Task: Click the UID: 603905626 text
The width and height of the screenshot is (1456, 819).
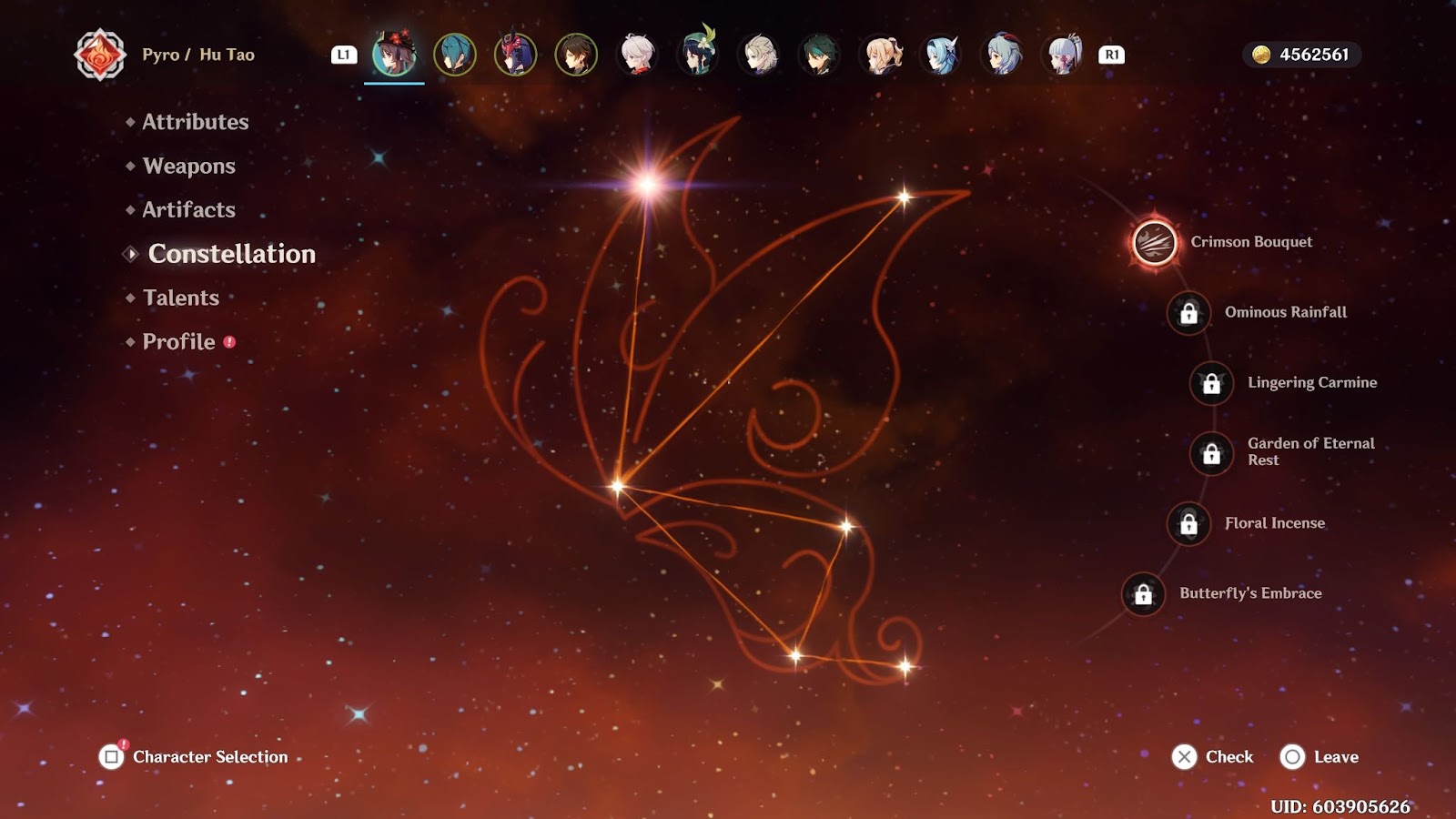Action: (x=1340, y=806)
